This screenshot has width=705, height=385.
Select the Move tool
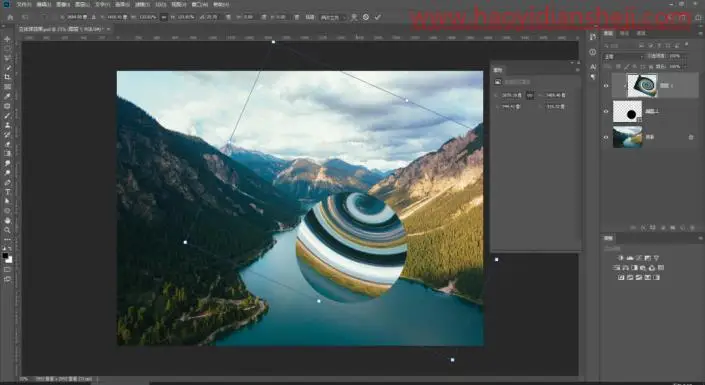[x=7, y=39]
